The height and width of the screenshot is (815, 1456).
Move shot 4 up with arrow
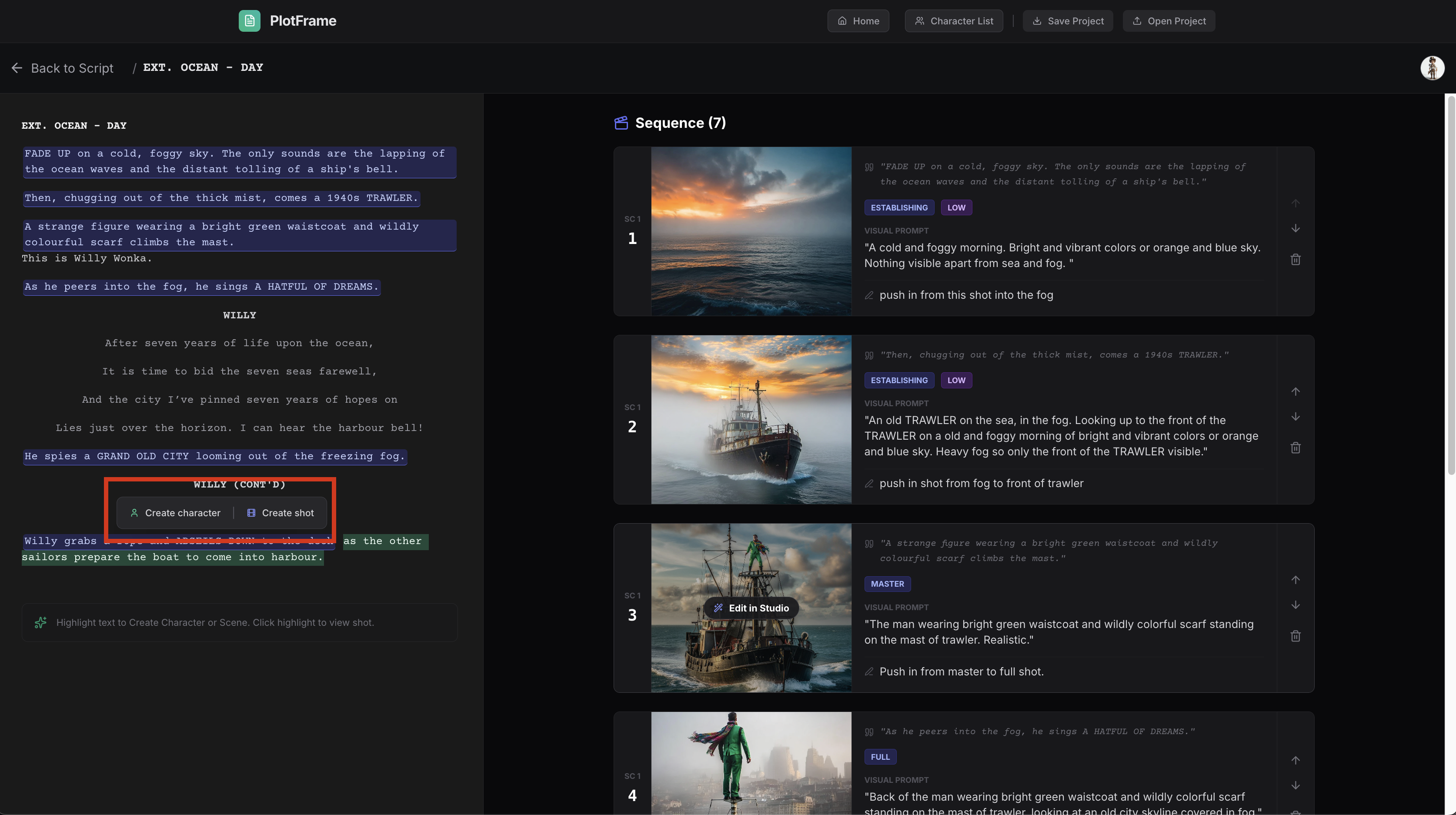coord(1296,760)
